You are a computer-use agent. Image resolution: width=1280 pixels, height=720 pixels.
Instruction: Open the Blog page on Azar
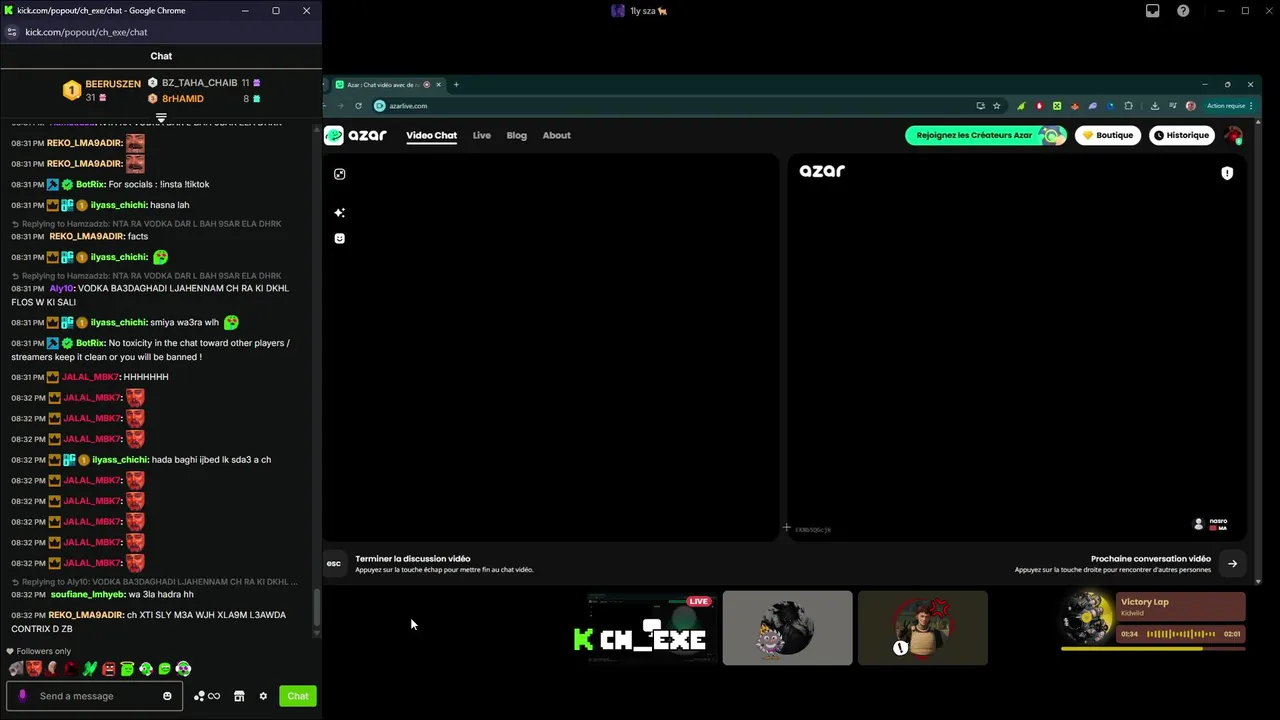click(517, 135)
